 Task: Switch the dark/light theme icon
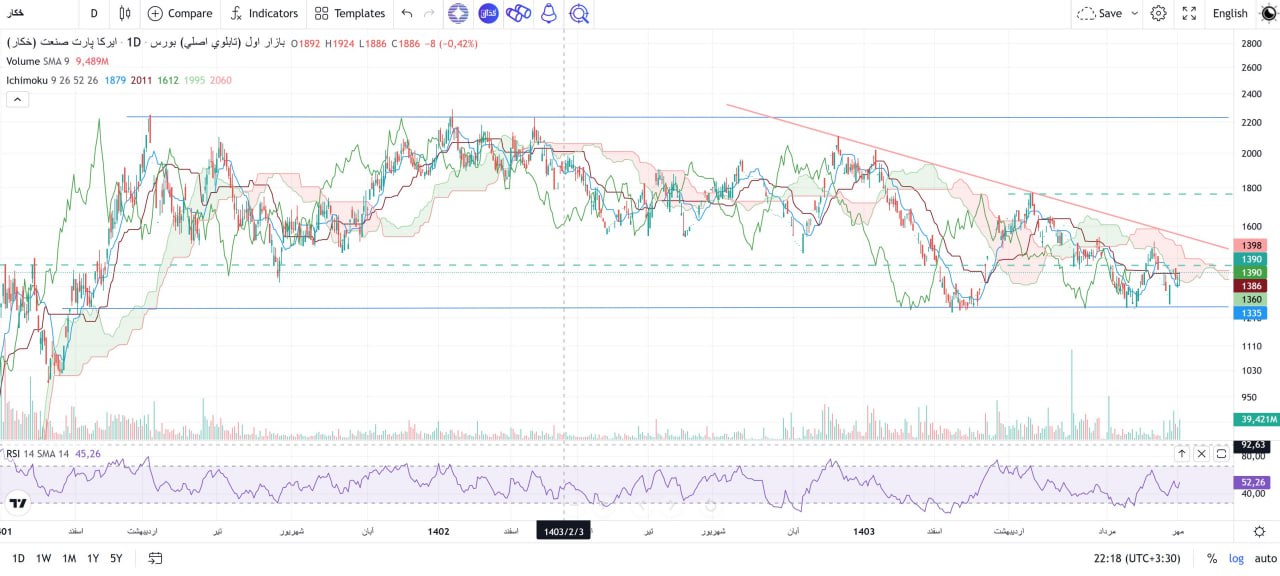[1268, 13]
